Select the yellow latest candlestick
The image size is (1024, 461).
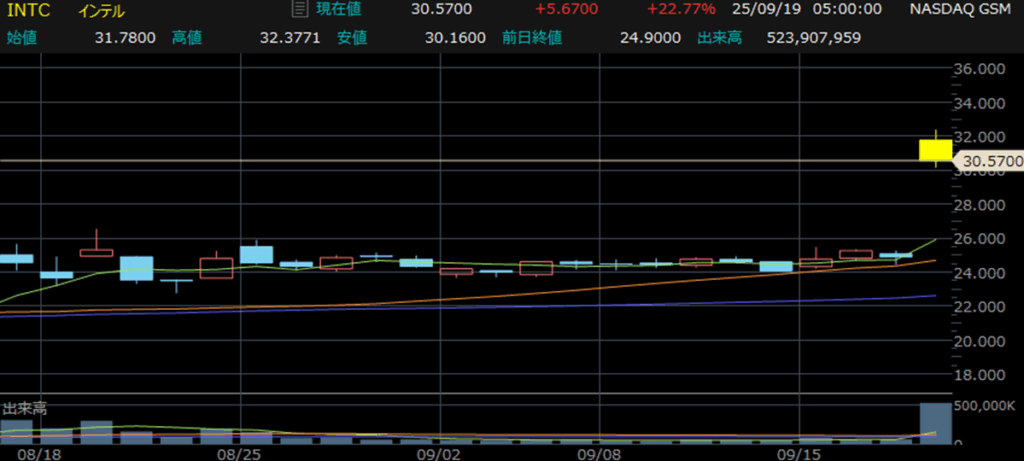[x=935, y=150]
